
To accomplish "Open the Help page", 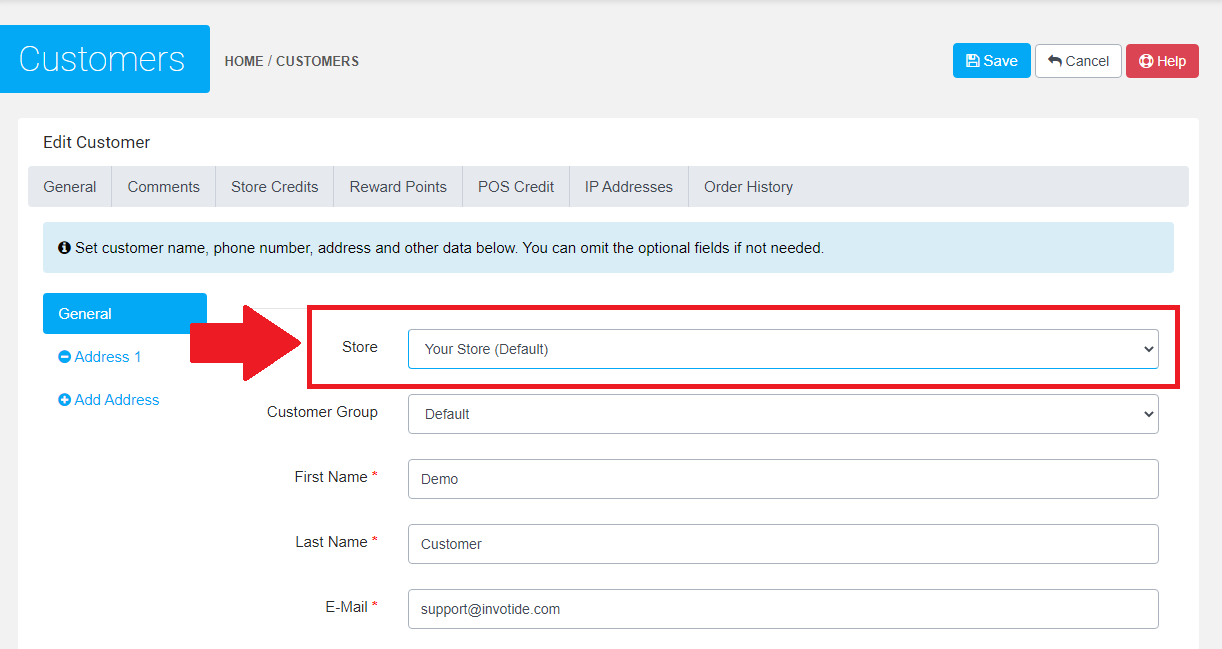I will pyautogui.click(x=1162, y=61).
